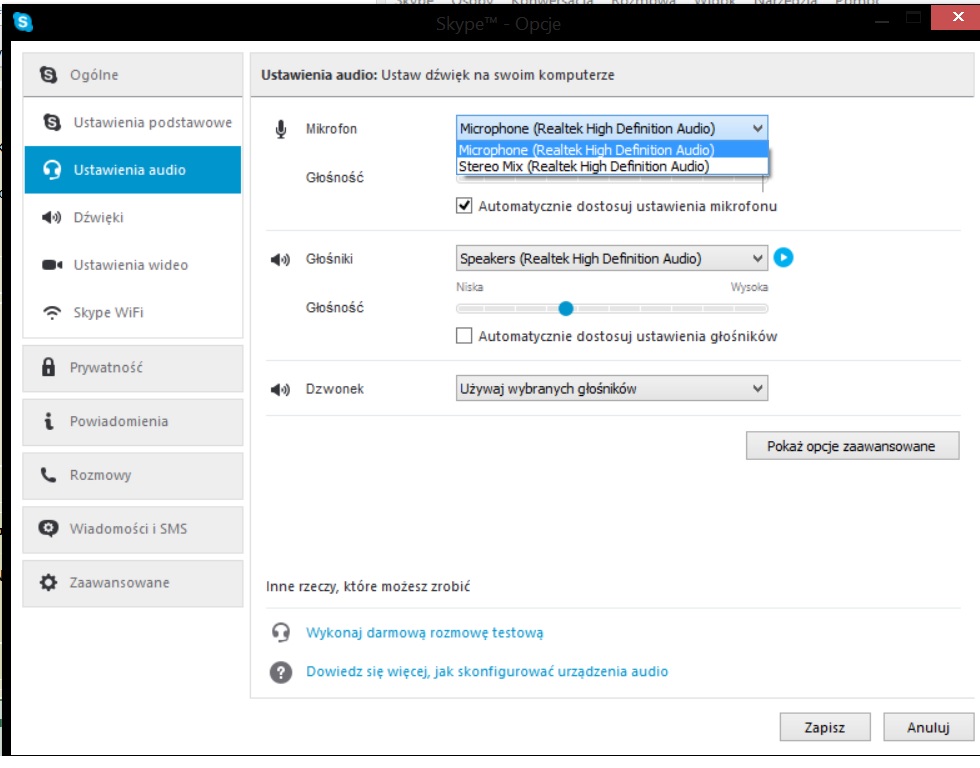Viewport: 980px width, 768px height.
Task: Click the Skype™ - Opcje window title
Action: 498,24
